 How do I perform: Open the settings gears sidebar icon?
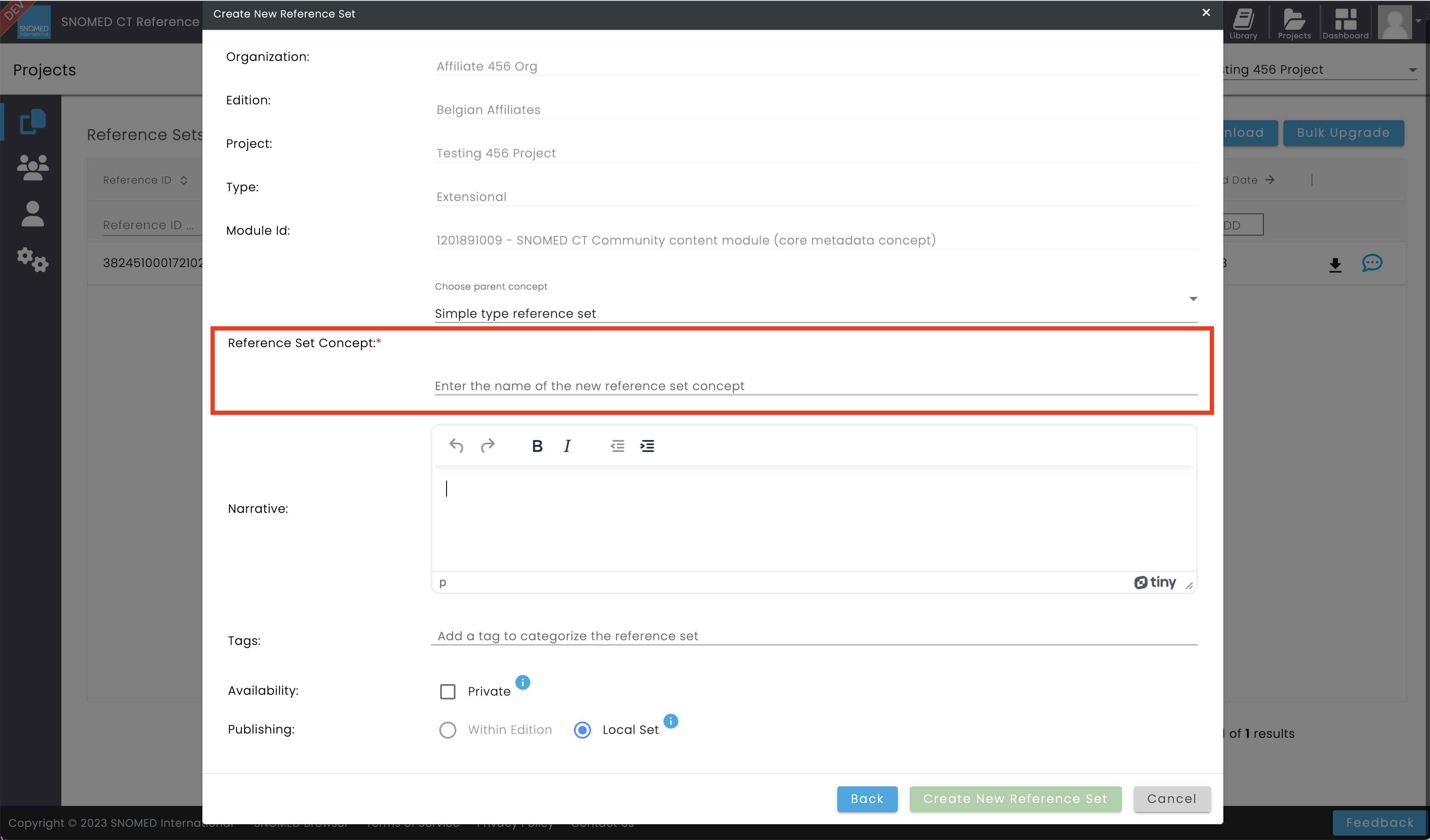click(x=32, y=260)
